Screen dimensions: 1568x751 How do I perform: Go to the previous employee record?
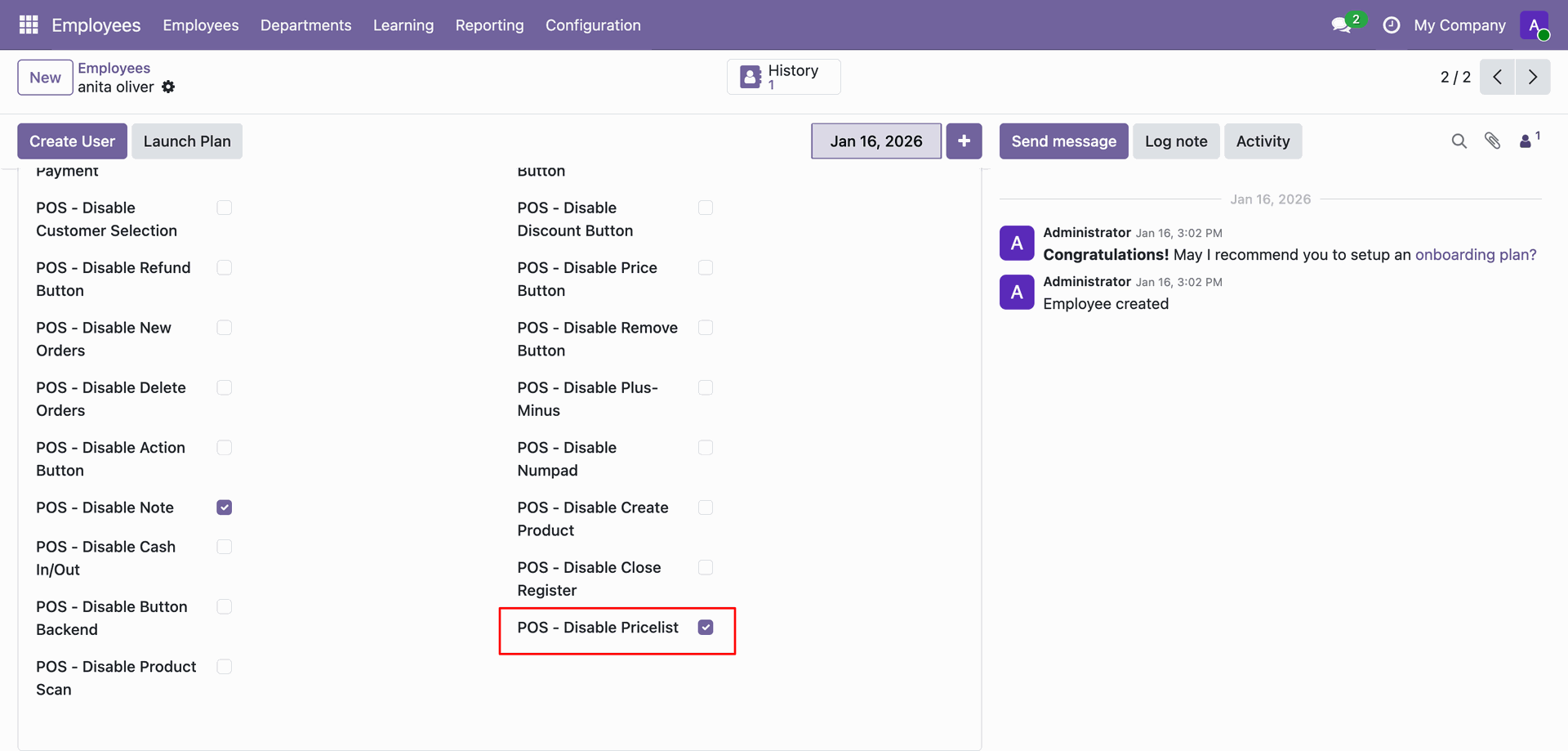click(1497, 77)
